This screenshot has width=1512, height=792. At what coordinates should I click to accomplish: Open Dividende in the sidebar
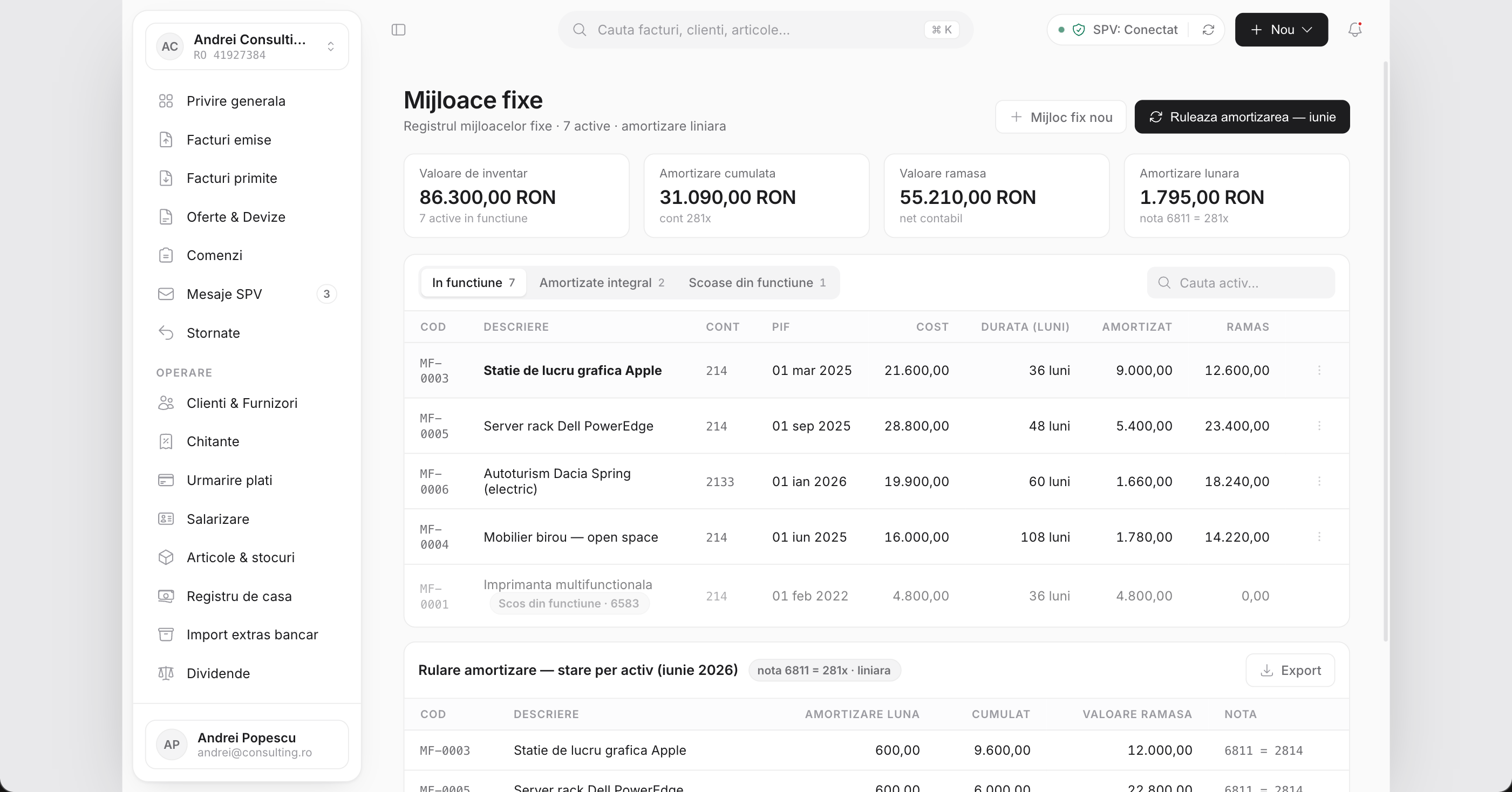tap(247, 673)
